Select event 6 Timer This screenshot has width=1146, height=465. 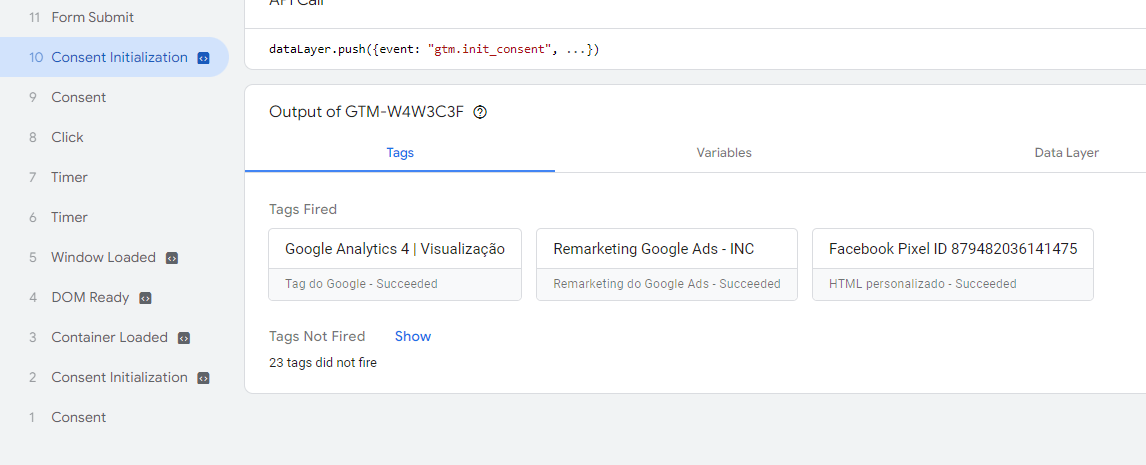[x=114, y=217]
